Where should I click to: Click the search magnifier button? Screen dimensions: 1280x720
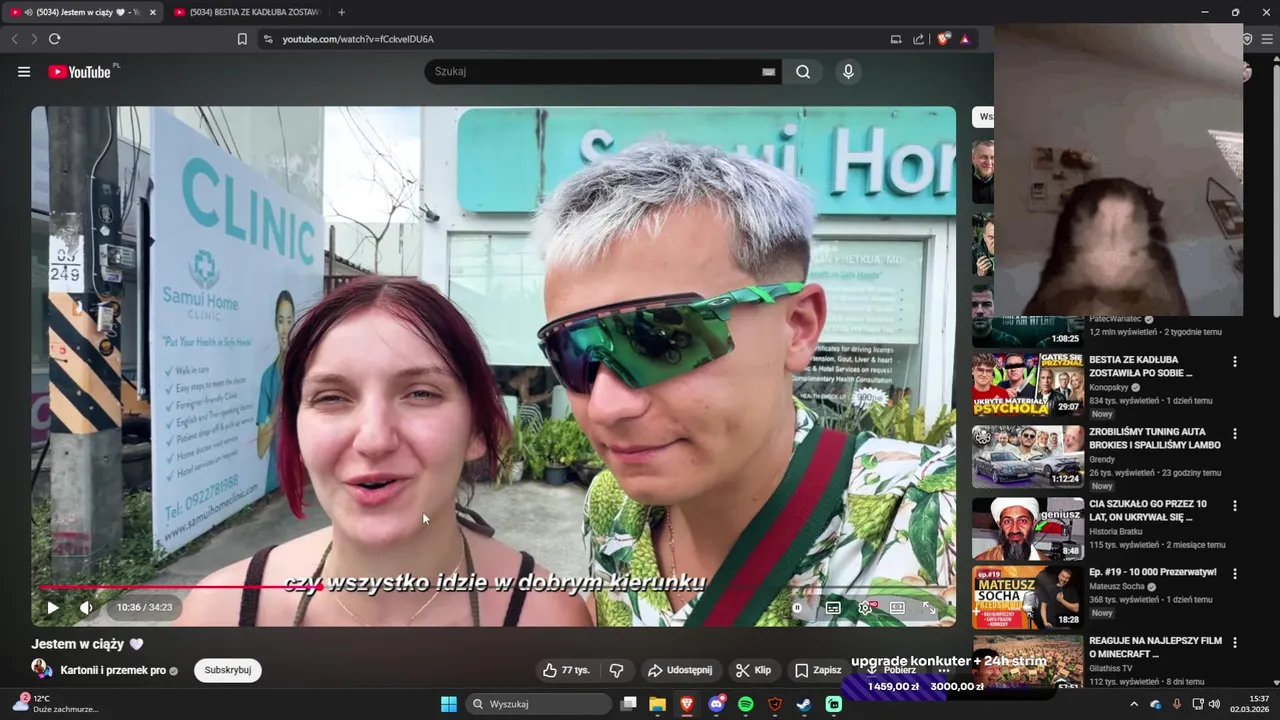803,72
